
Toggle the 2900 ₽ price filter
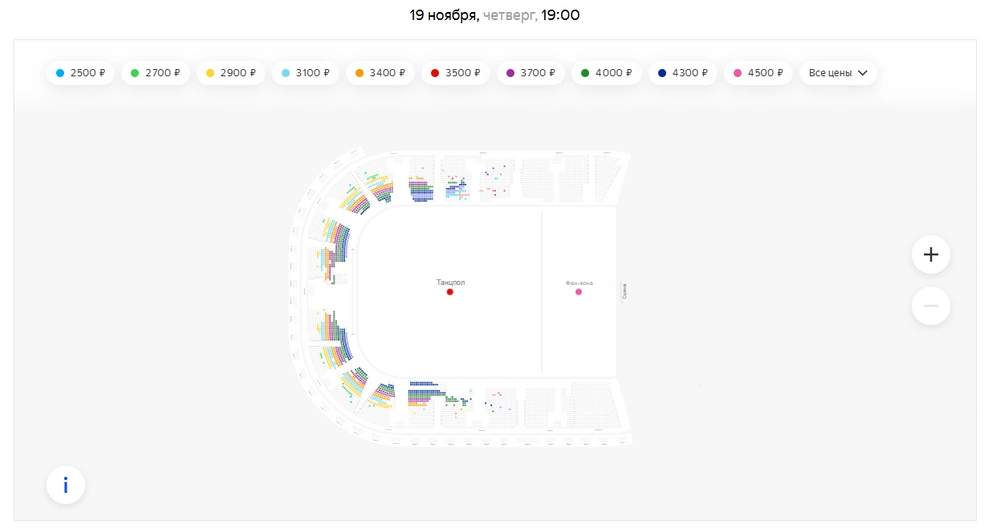tap(230, 73)
